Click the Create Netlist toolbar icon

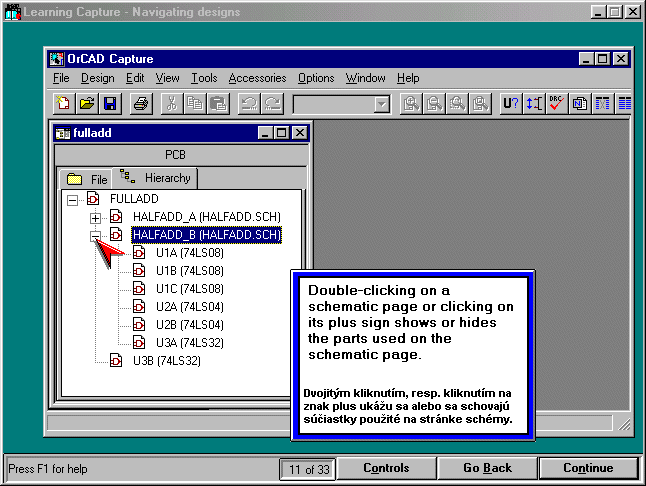pyautogui.click(x=580, y=103)
